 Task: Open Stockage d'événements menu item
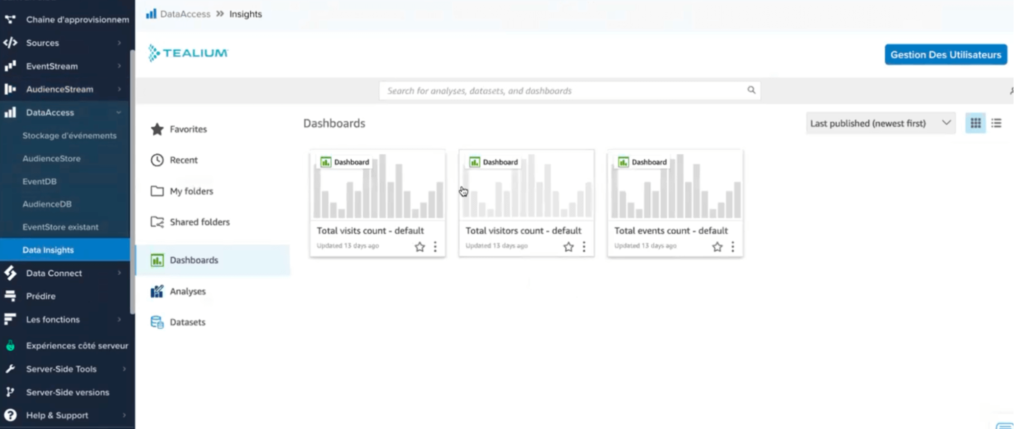click(69, 136)
